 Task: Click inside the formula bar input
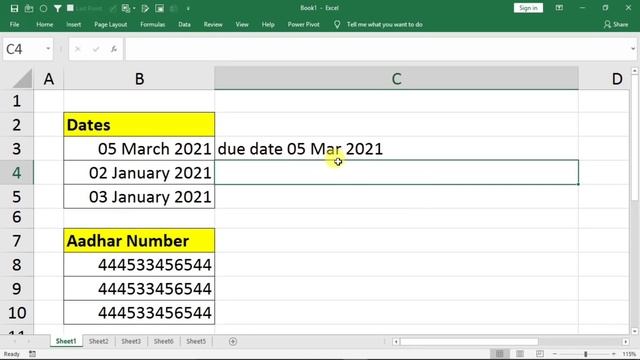coord(378,49)
